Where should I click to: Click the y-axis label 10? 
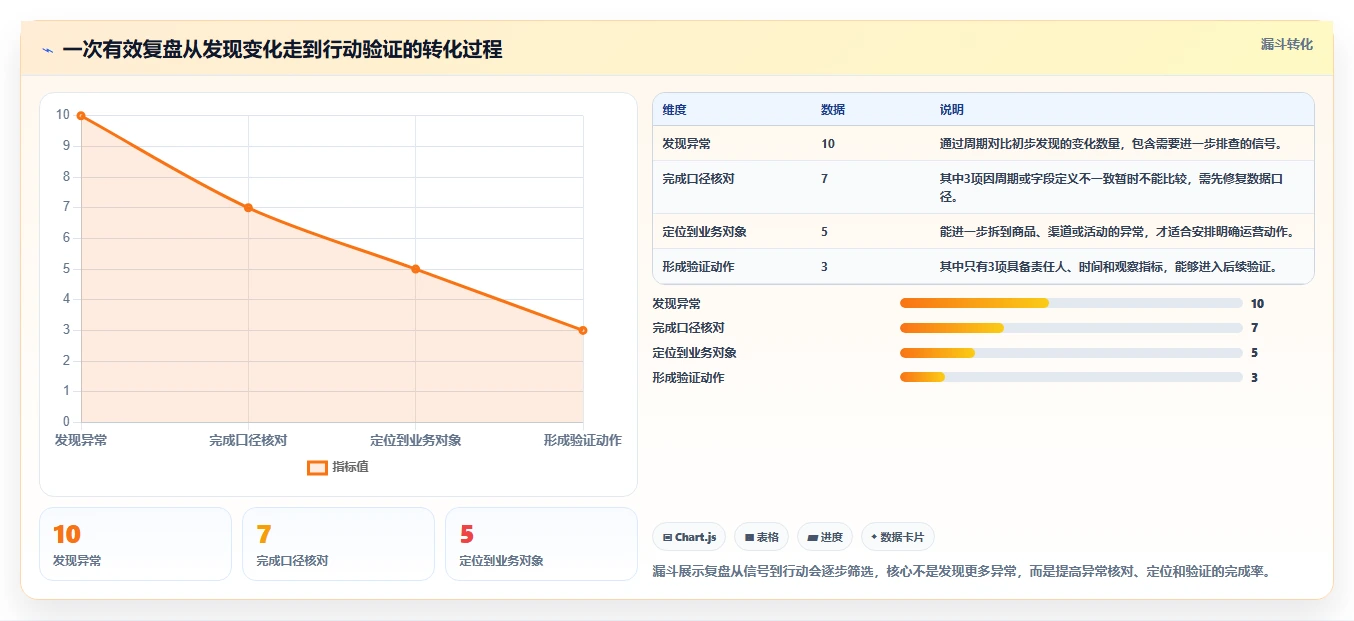click(63, 115)
